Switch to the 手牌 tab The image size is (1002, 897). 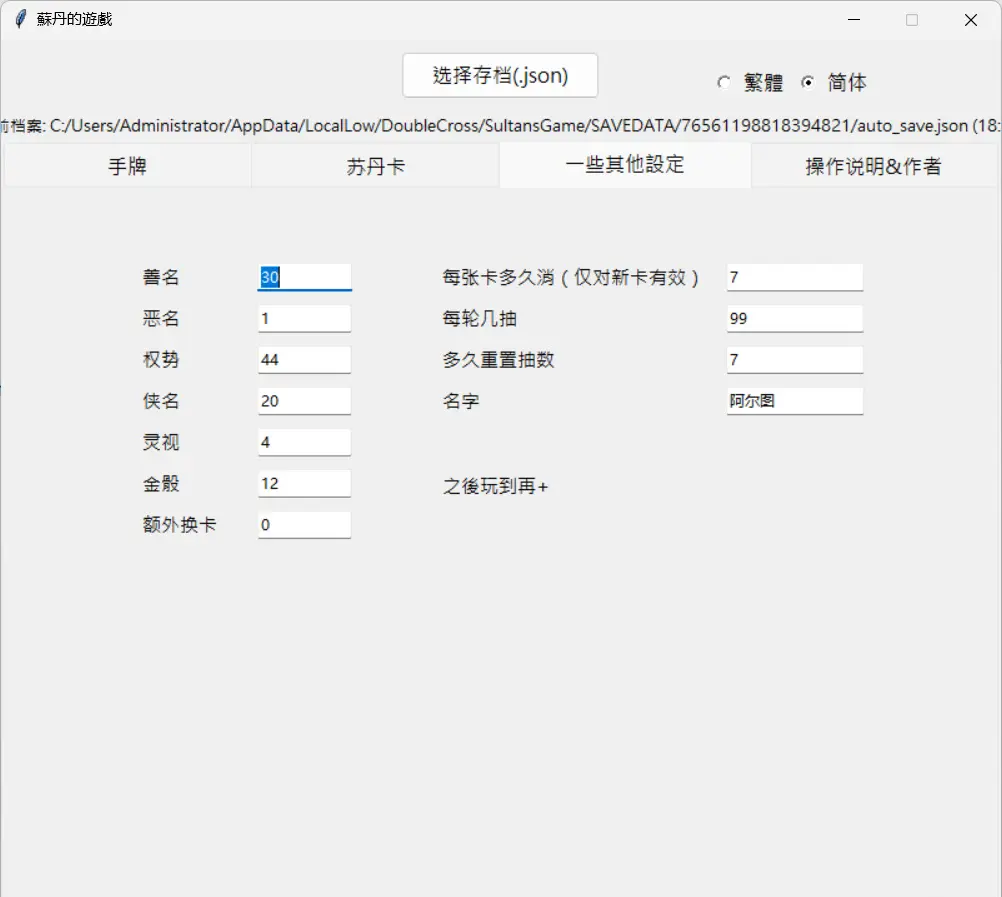click(127, 166)
